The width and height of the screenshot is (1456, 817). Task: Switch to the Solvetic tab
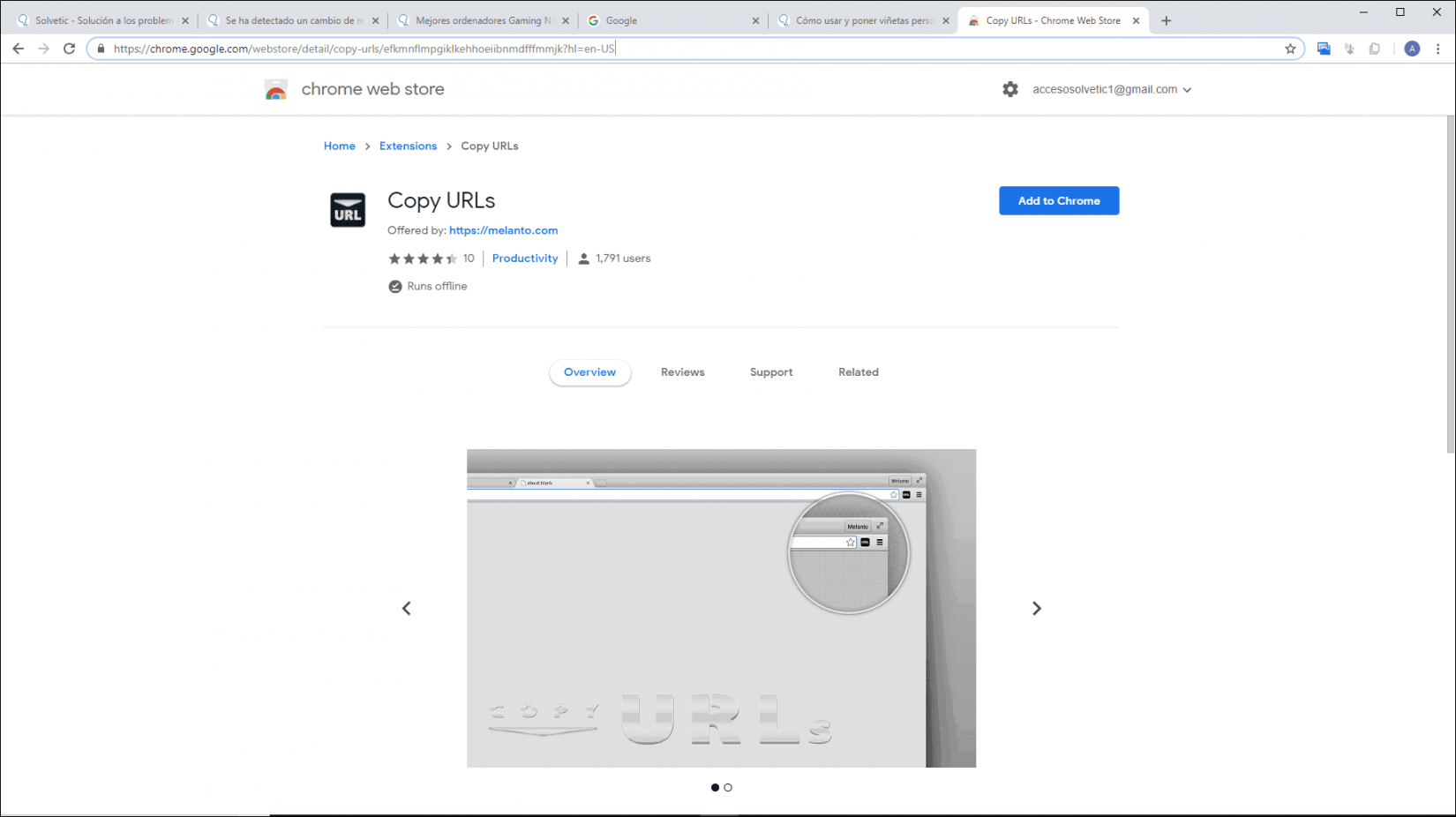coord(102,20)
